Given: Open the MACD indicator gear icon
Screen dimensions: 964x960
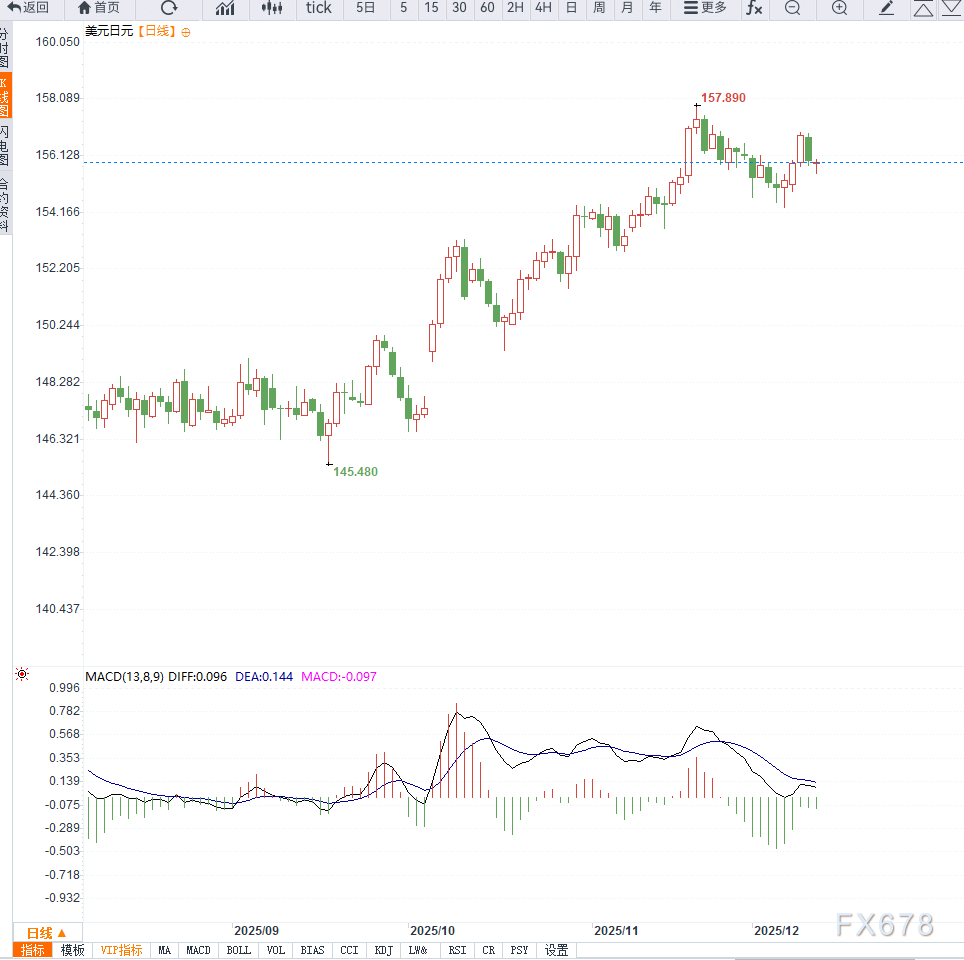Looking at the screenshot, I should pyautogui.click(x=22, y=676).
